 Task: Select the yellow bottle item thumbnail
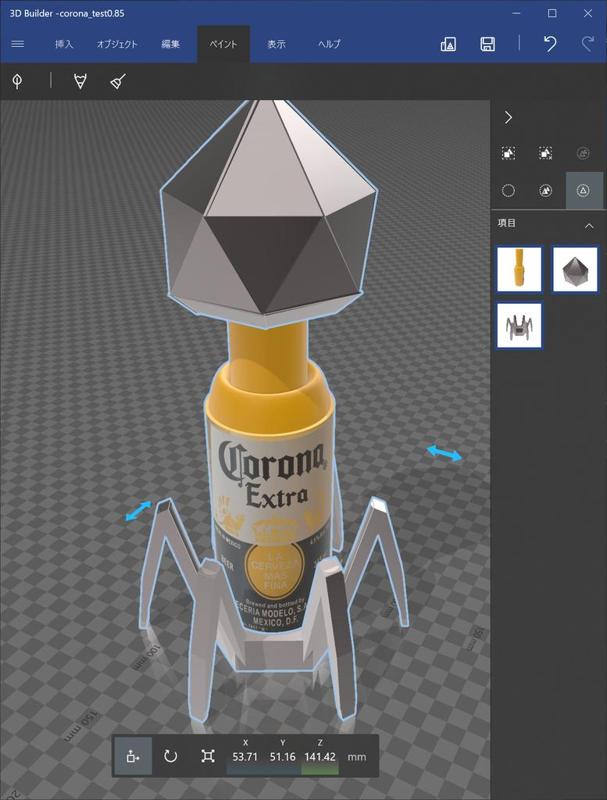tap(519, 269)
